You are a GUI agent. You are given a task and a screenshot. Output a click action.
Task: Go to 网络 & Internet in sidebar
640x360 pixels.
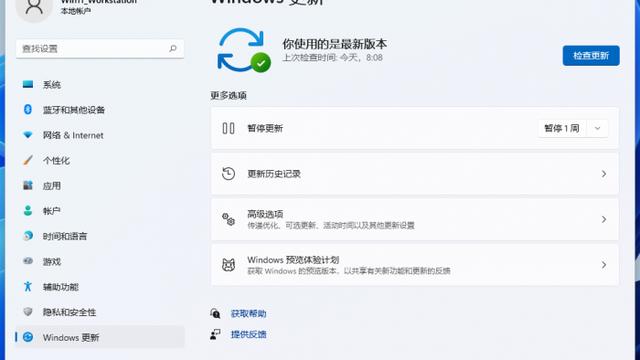click(100, 135)
